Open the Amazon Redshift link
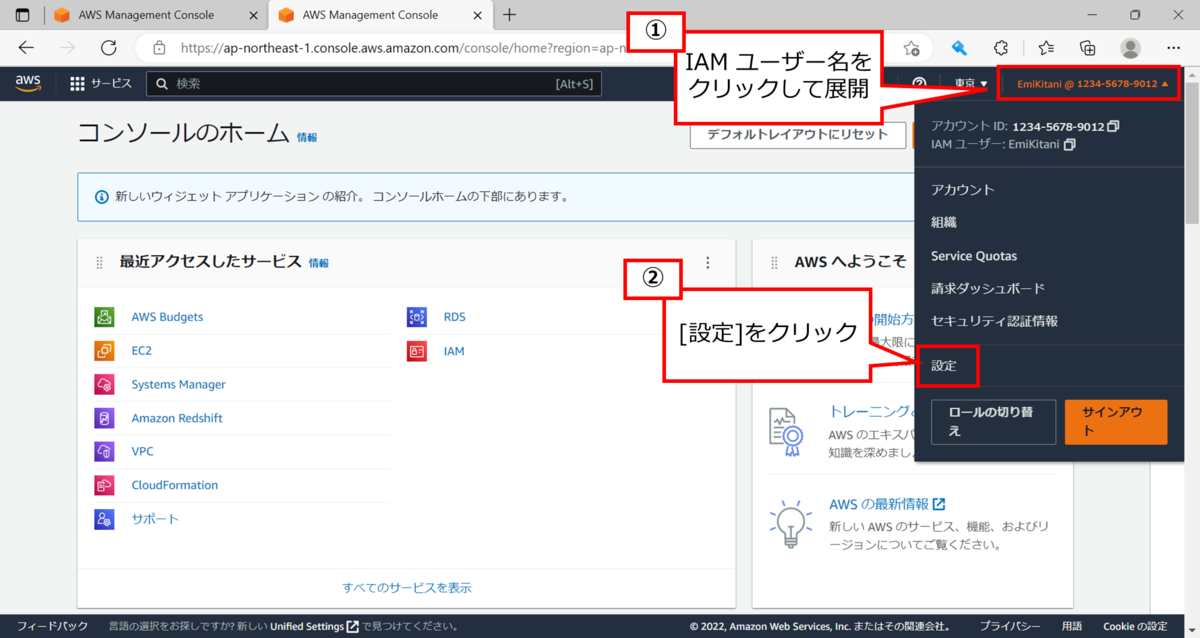1200x638 pixels. (x=177, y=418)
